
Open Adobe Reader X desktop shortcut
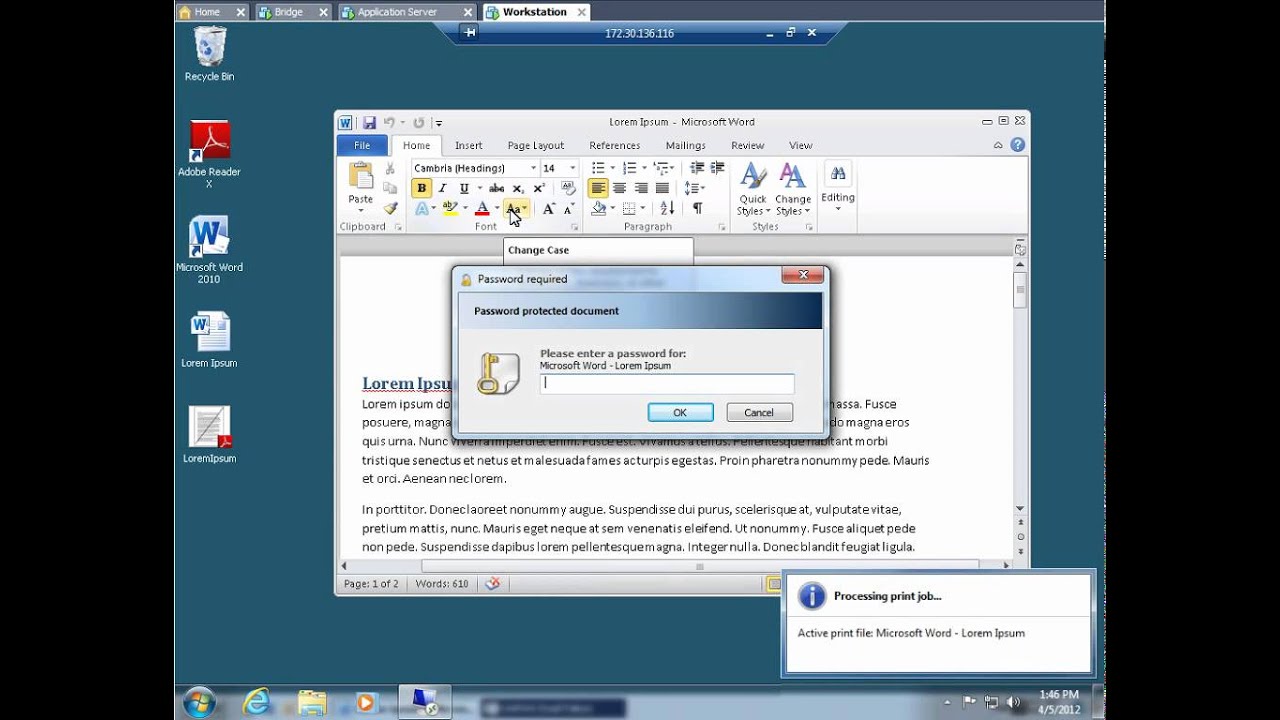click(209, 153)
